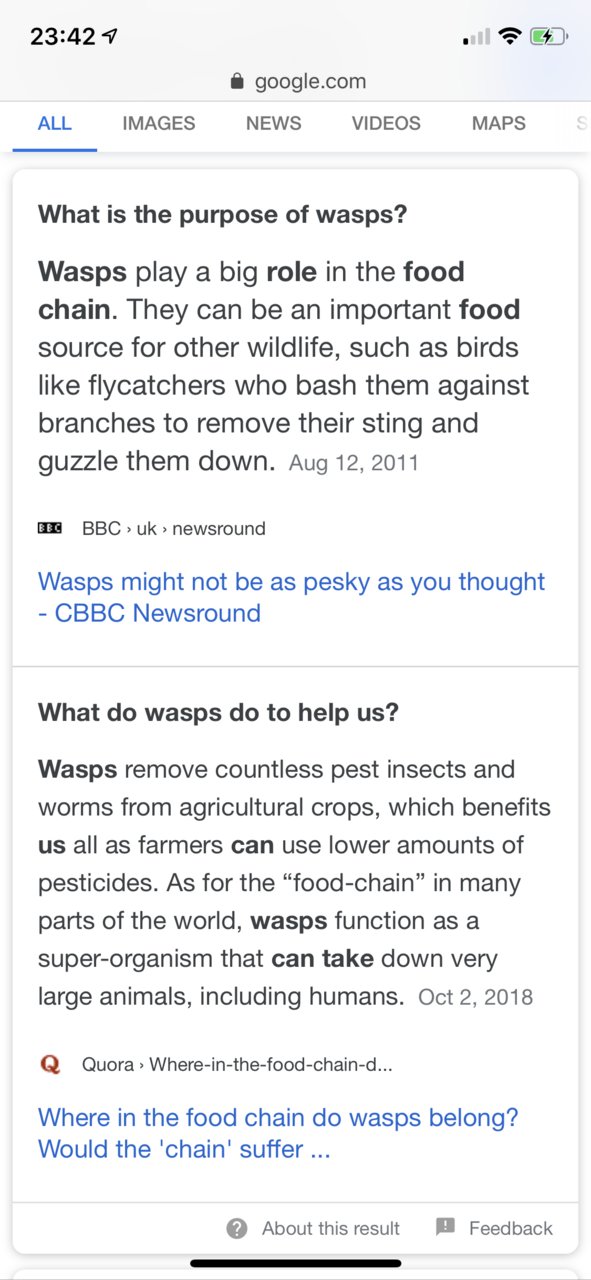Open the CBBC Newsround wasps link

[292, 597]
